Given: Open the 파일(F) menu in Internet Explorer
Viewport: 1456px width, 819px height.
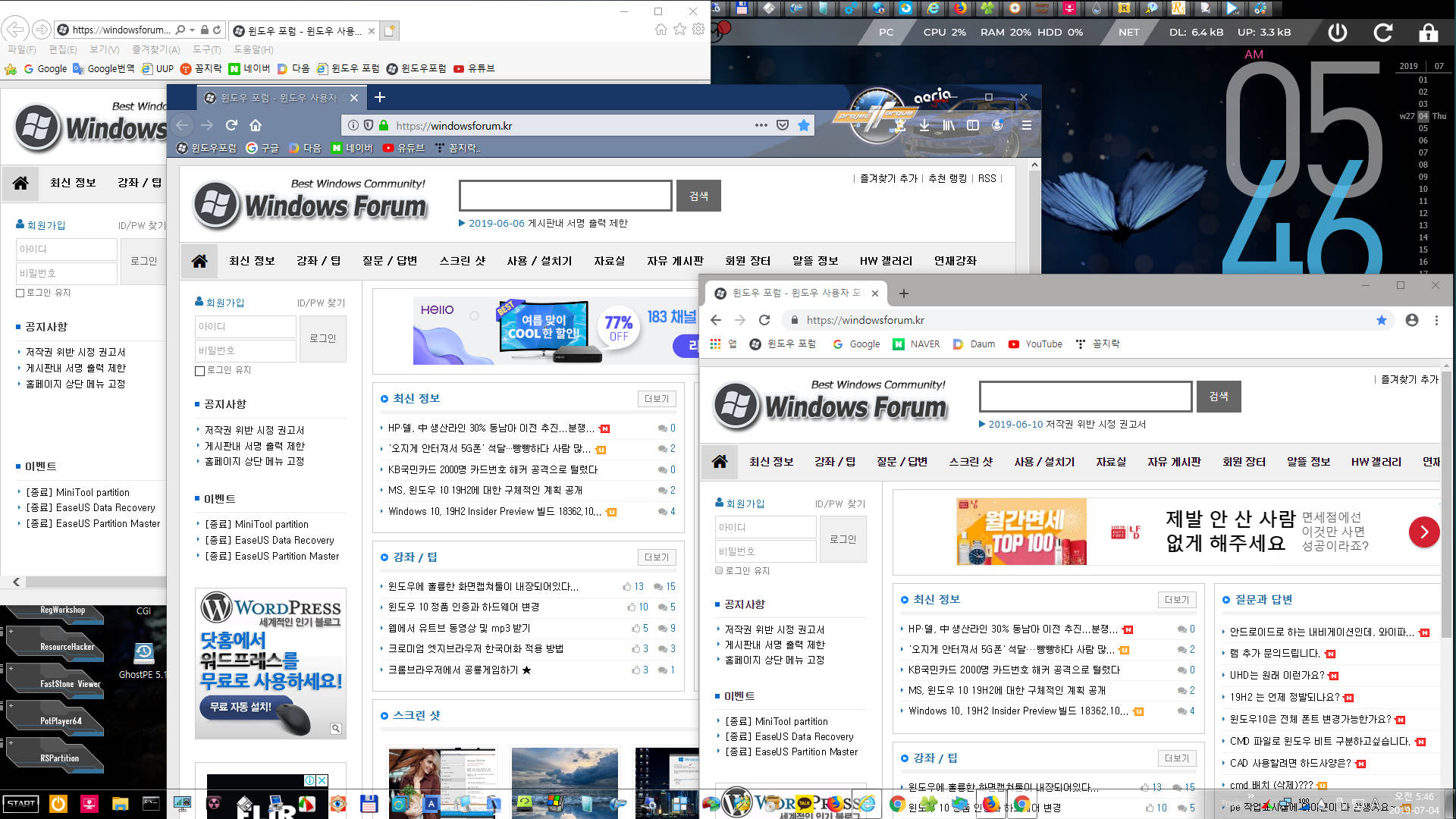Looking at the screenshot, I should (x=21, y=49).
